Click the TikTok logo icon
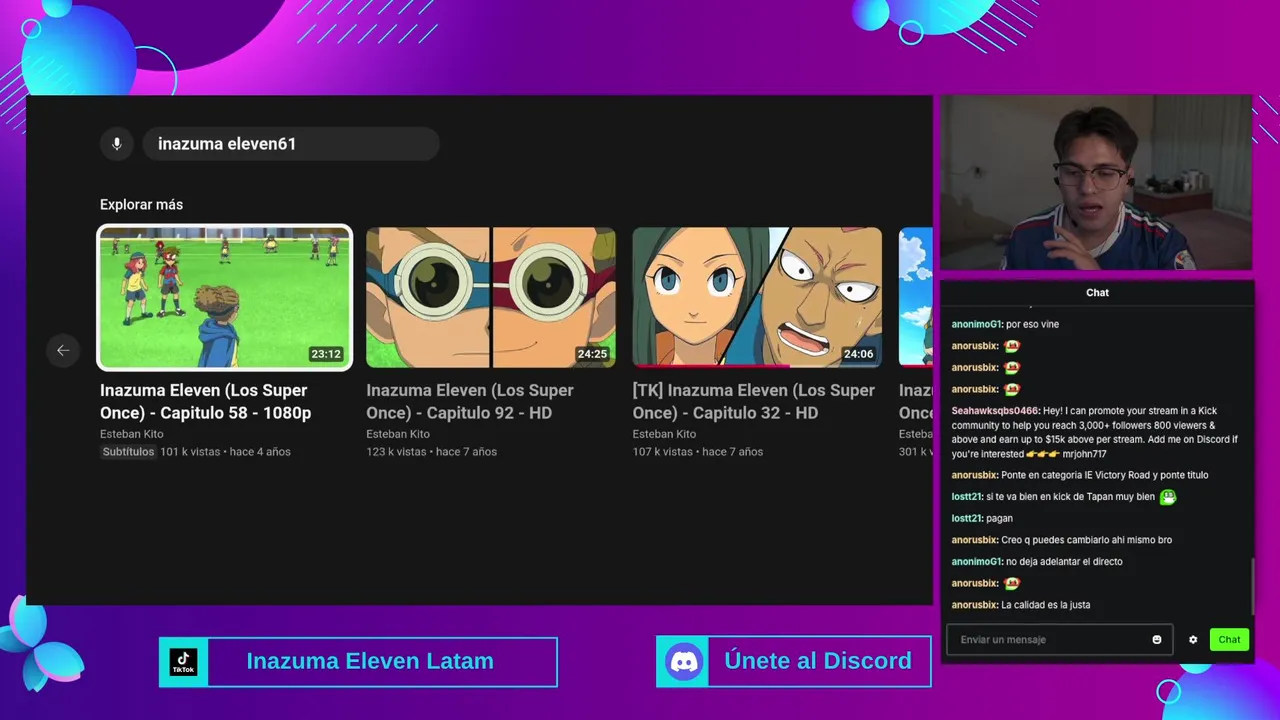The image size is (1280, 720). [183, 662]
